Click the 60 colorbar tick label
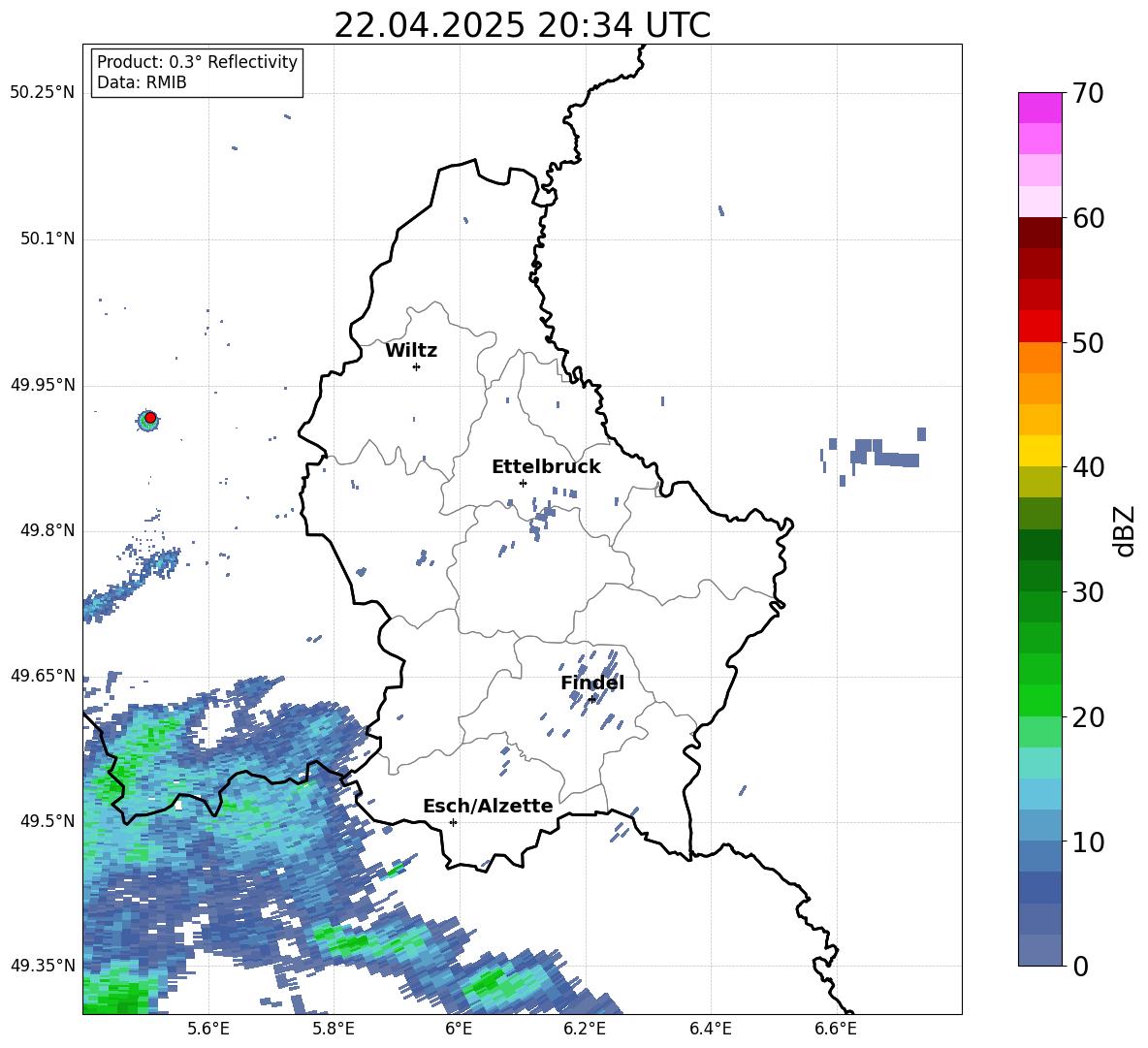 [x=1088, y=218]
